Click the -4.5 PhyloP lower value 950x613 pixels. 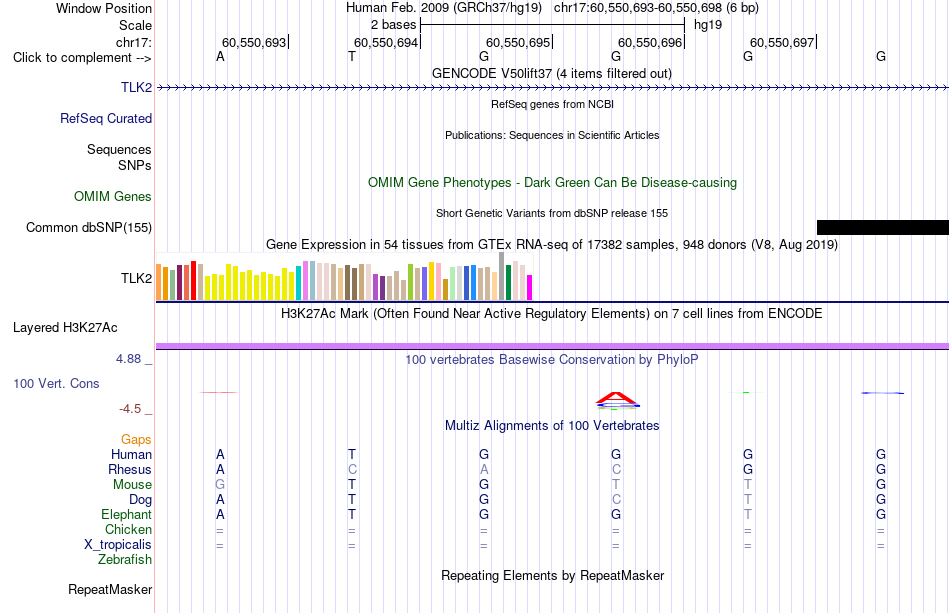[x=130, y=409]
